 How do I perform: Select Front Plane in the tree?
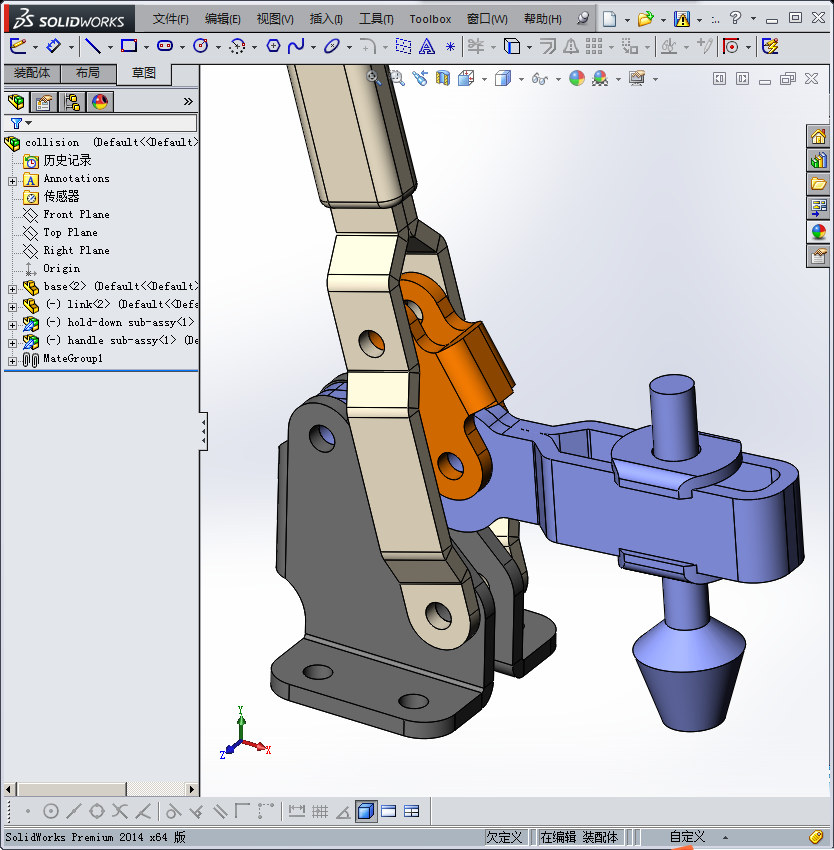click(76, 215)
